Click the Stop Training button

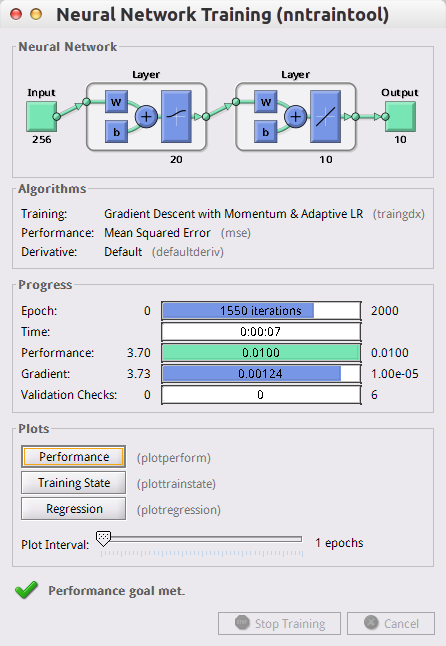click(279, 623)
